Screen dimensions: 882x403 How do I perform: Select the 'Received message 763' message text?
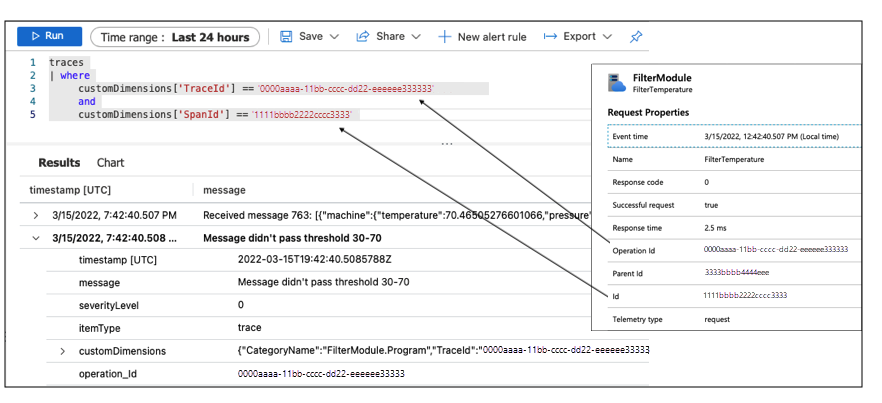tap(398, 215)
